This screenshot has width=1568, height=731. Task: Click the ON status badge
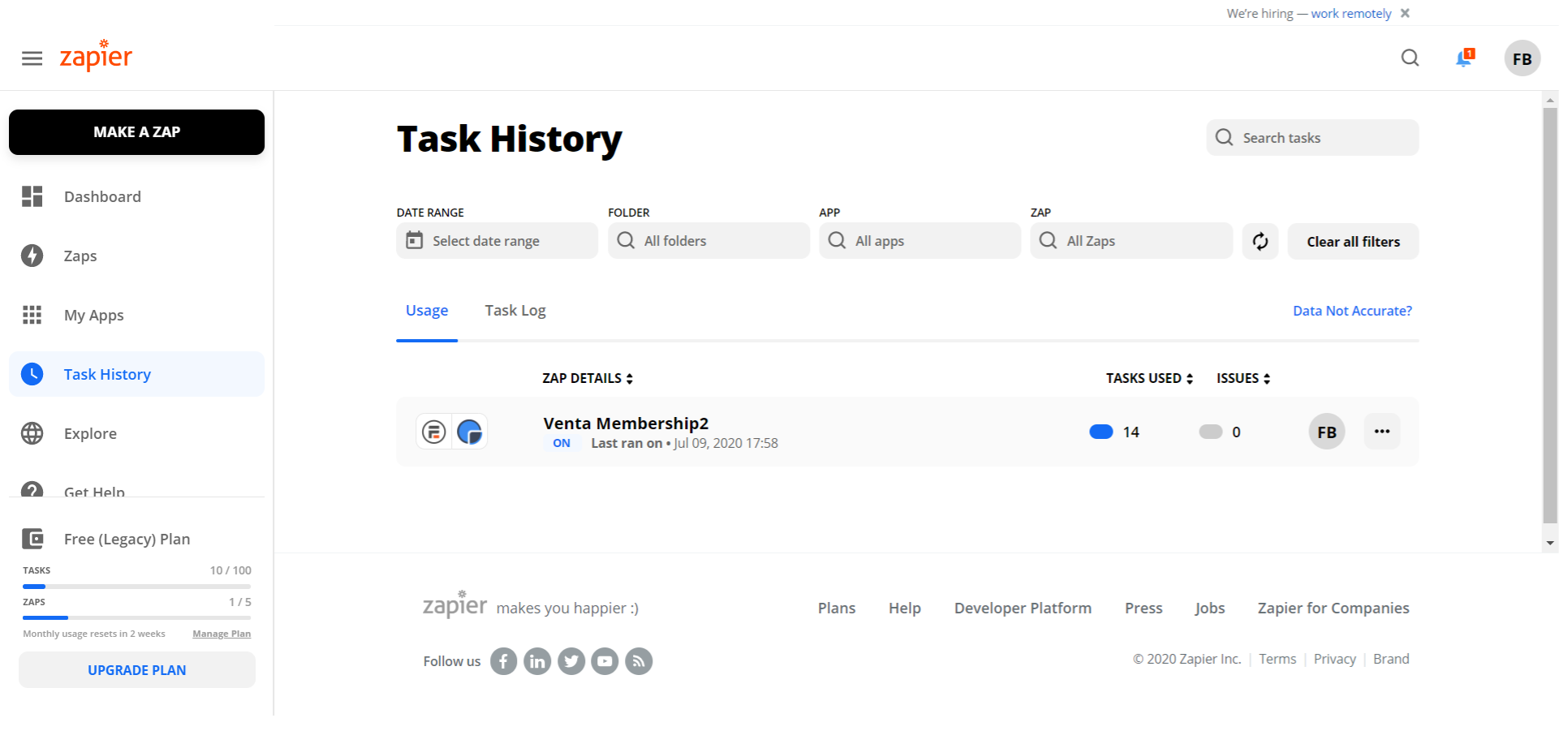point(562,443)
